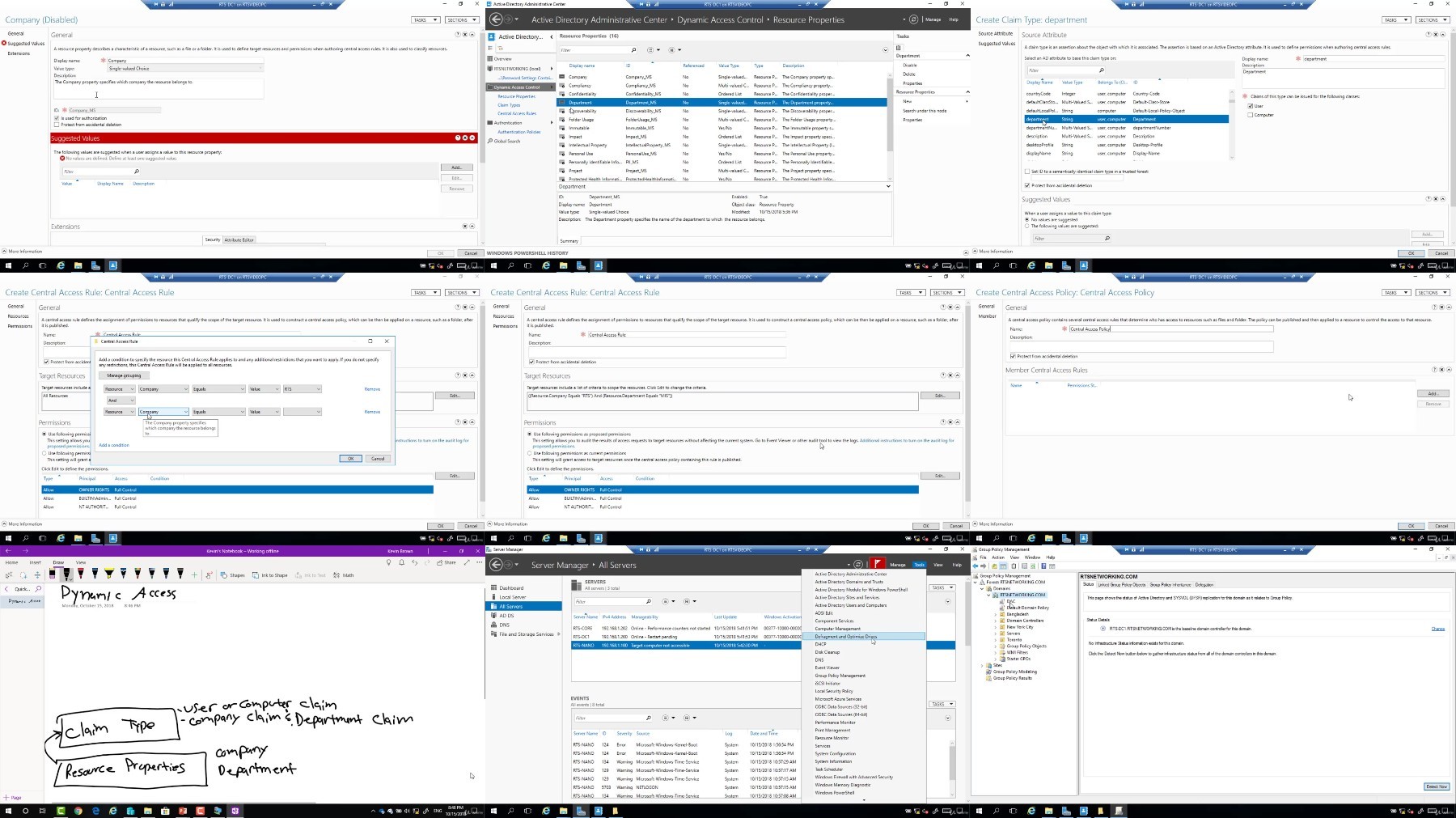Open the second row 'Company' property dropdown
The width and height of the screenshot is (1456, 818).
(x=163, y=412)
